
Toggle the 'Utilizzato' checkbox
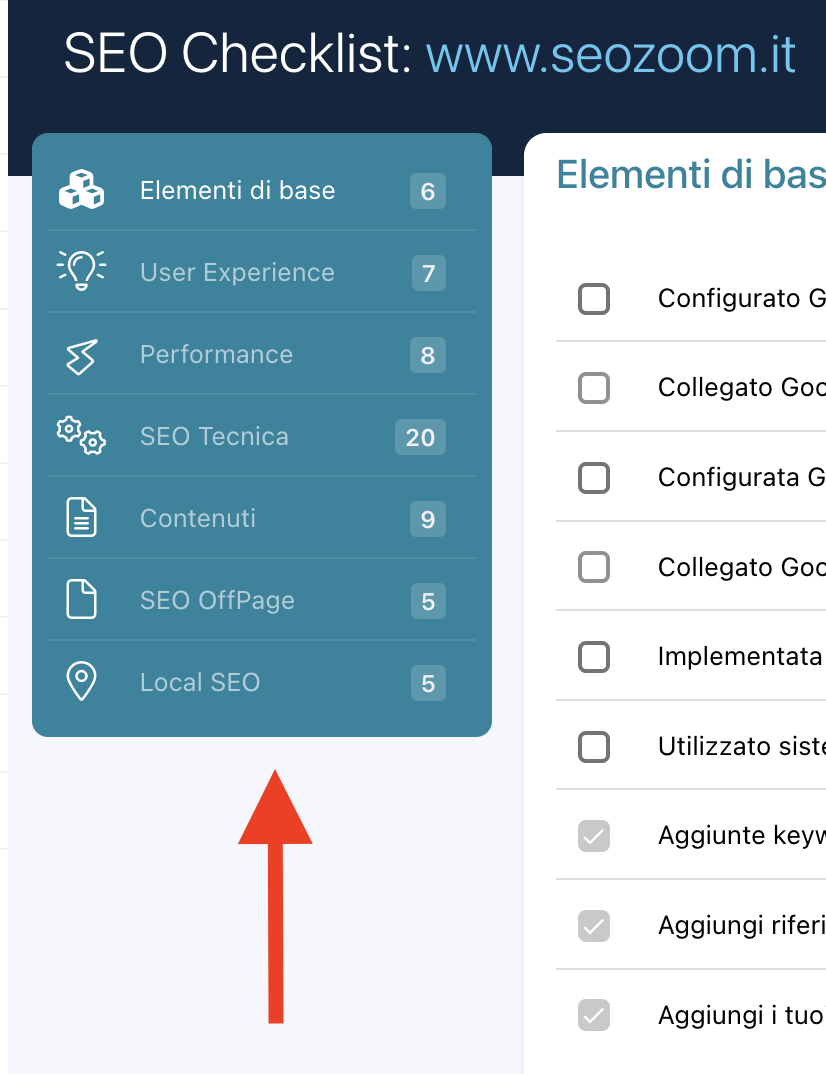point(594,746)
